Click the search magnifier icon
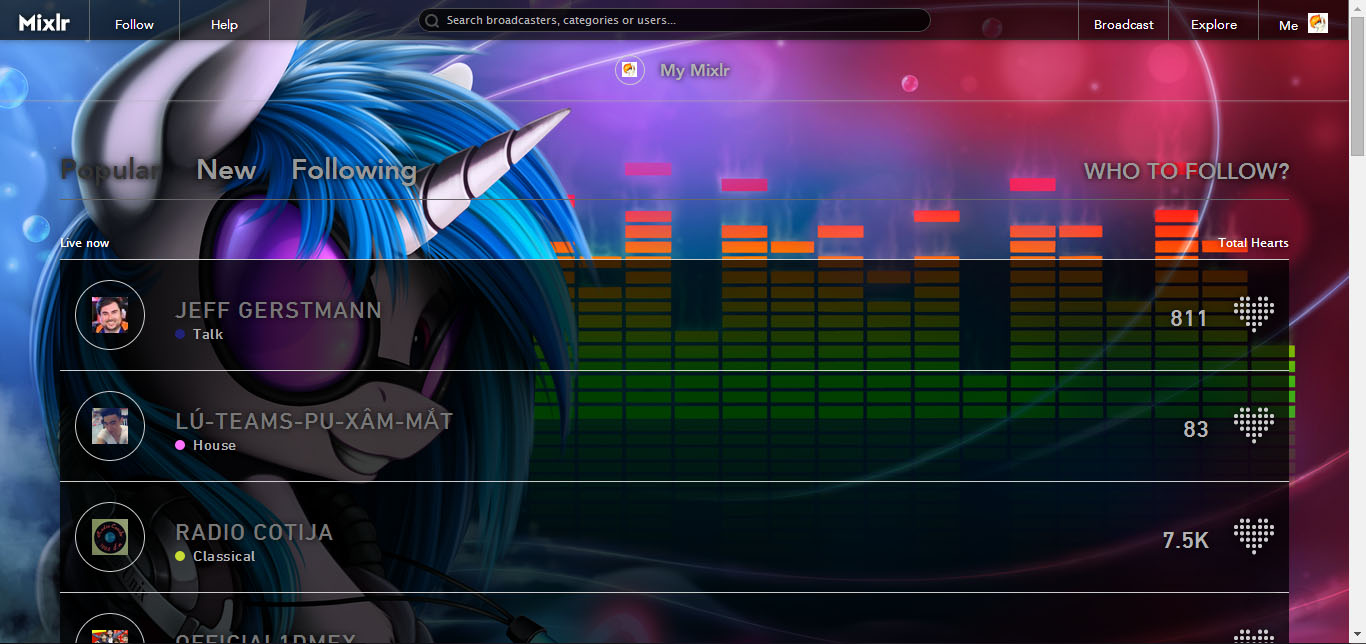1366x644 pixels. coord(432,20)
